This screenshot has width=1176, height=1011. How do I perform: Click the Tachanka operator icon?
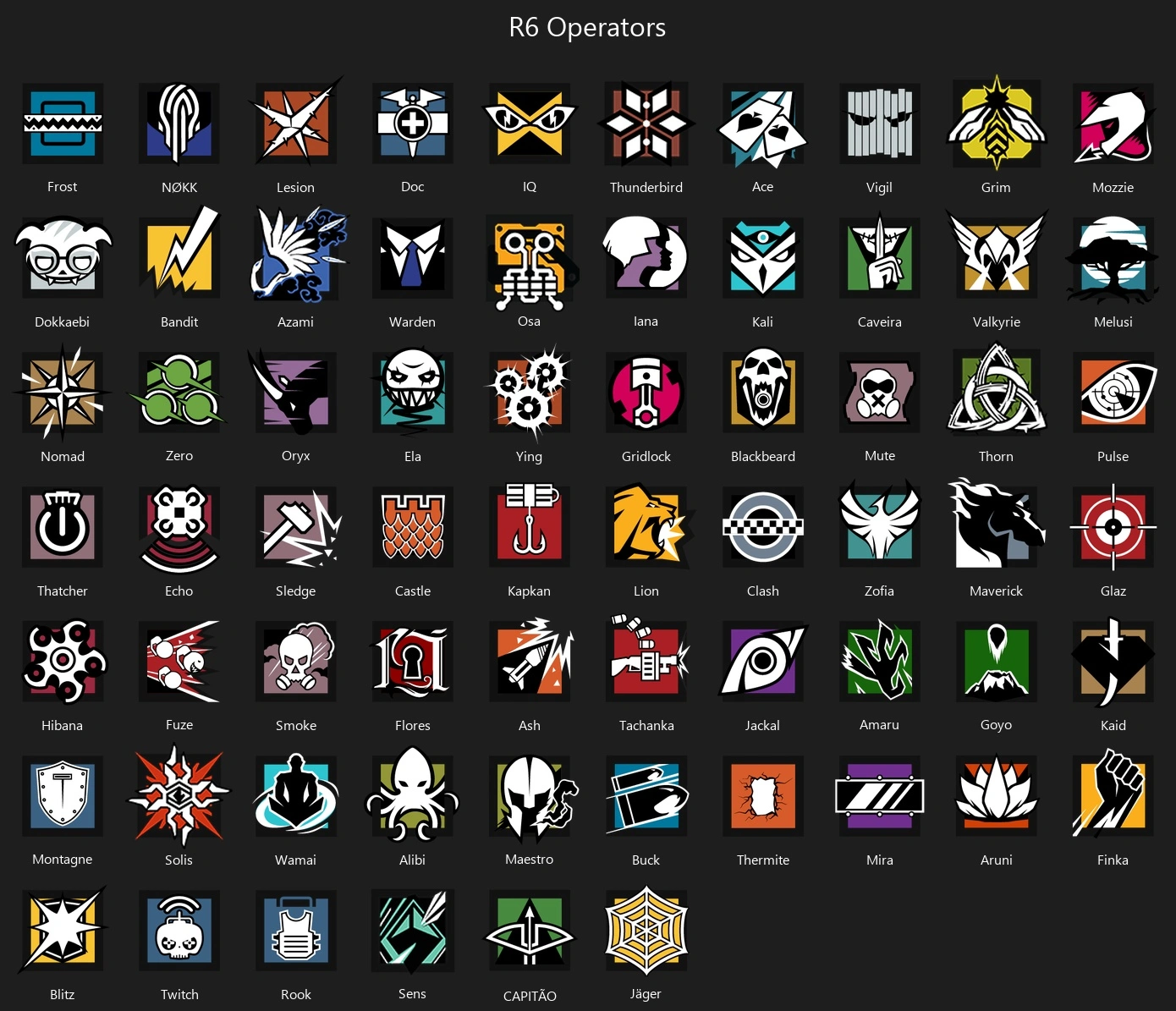click(648, 658)
